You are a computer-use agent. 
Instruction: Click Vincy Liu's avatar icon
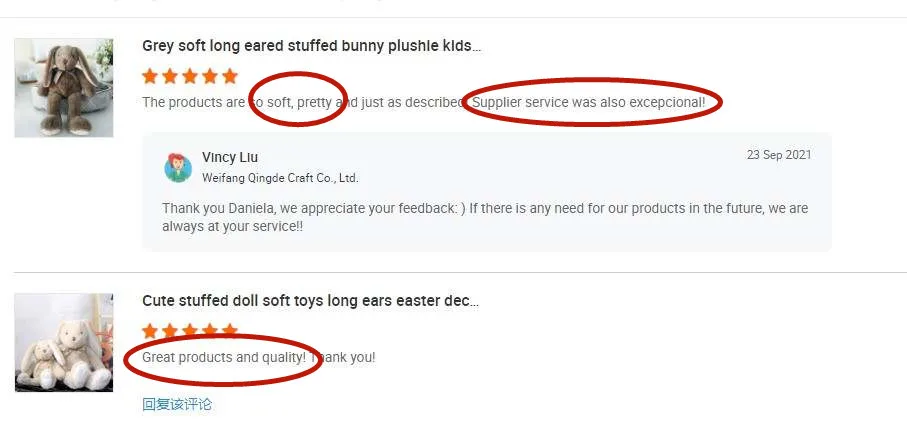(178, 168)
